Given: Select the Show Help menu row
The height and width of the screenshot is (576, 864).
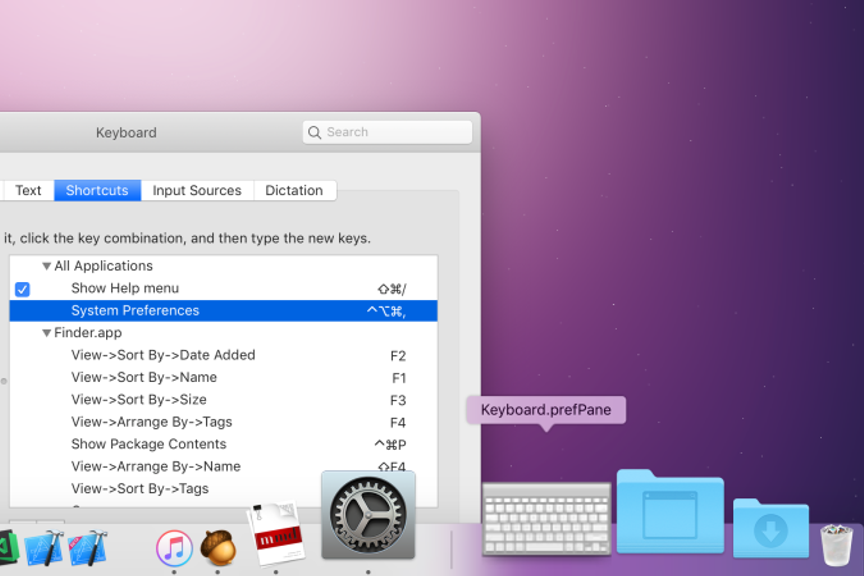Looking at the screenshot, I should [224, 289].
